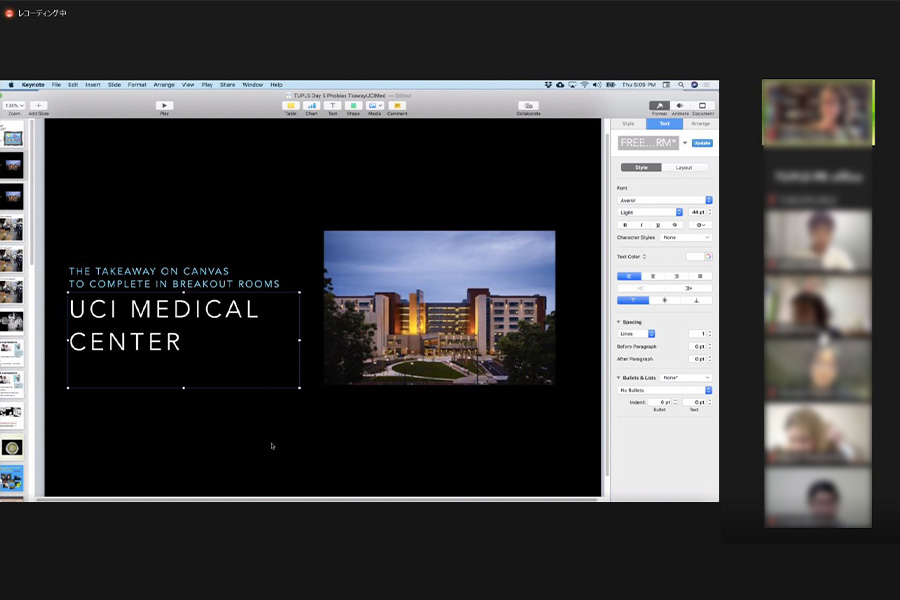Click the Dropbox menu bar icon

(x=548, y=84)
